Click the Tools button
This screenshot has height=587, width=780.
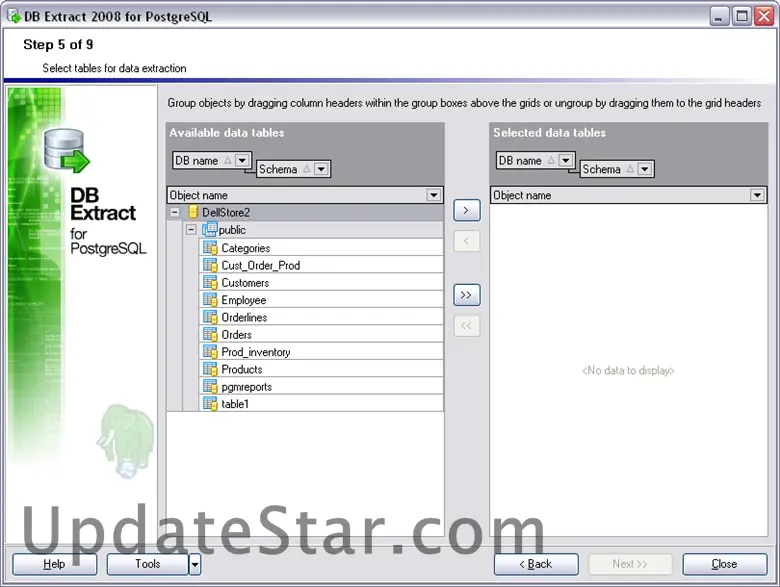[148, 564]
